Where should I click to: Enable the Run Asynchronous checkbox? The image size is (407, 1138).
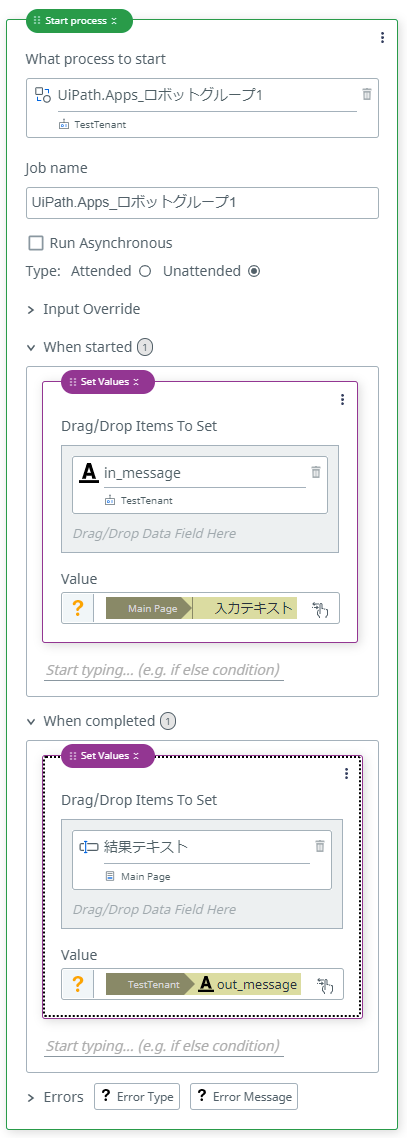35,243
